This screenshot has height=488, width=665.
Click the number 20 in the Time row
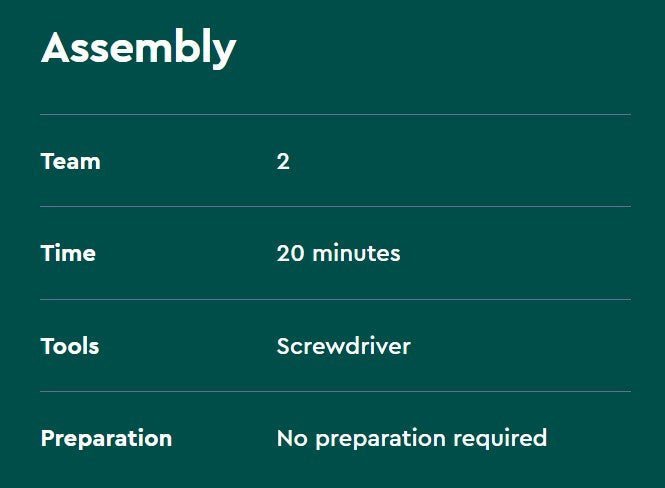291,253
